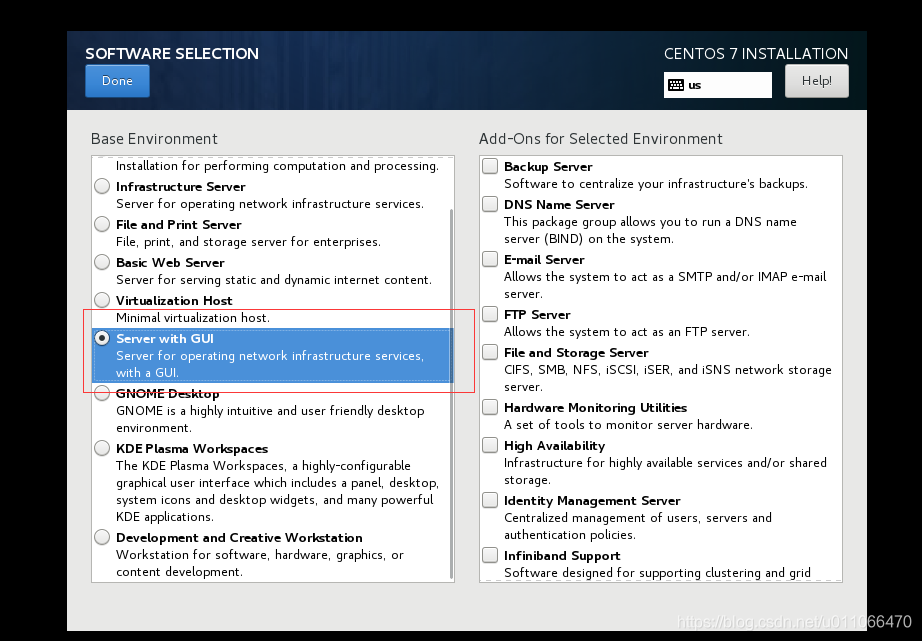Enable Backup Server add-on checkbox
This screenshot has width=922, height=641.
click(x=490, y=166)
